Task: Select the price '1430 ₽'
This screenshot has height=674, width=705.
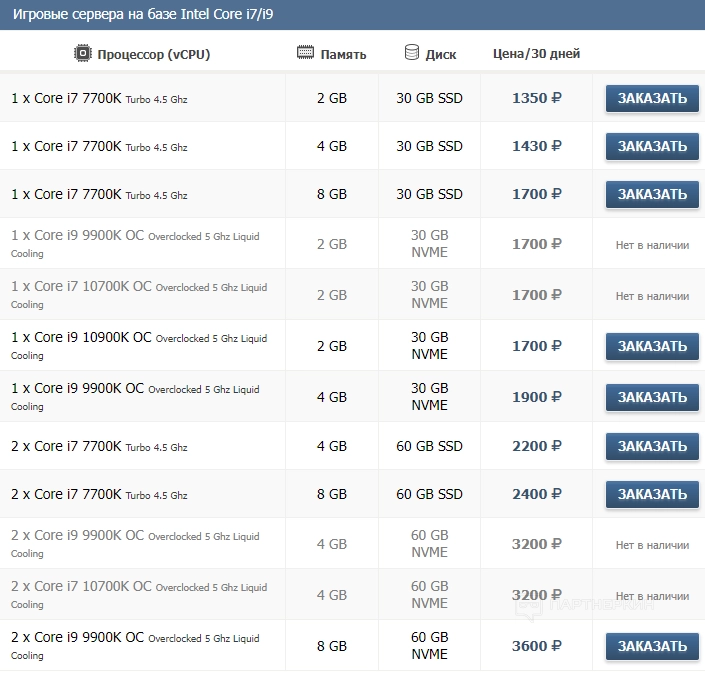Action: (537, 146)
